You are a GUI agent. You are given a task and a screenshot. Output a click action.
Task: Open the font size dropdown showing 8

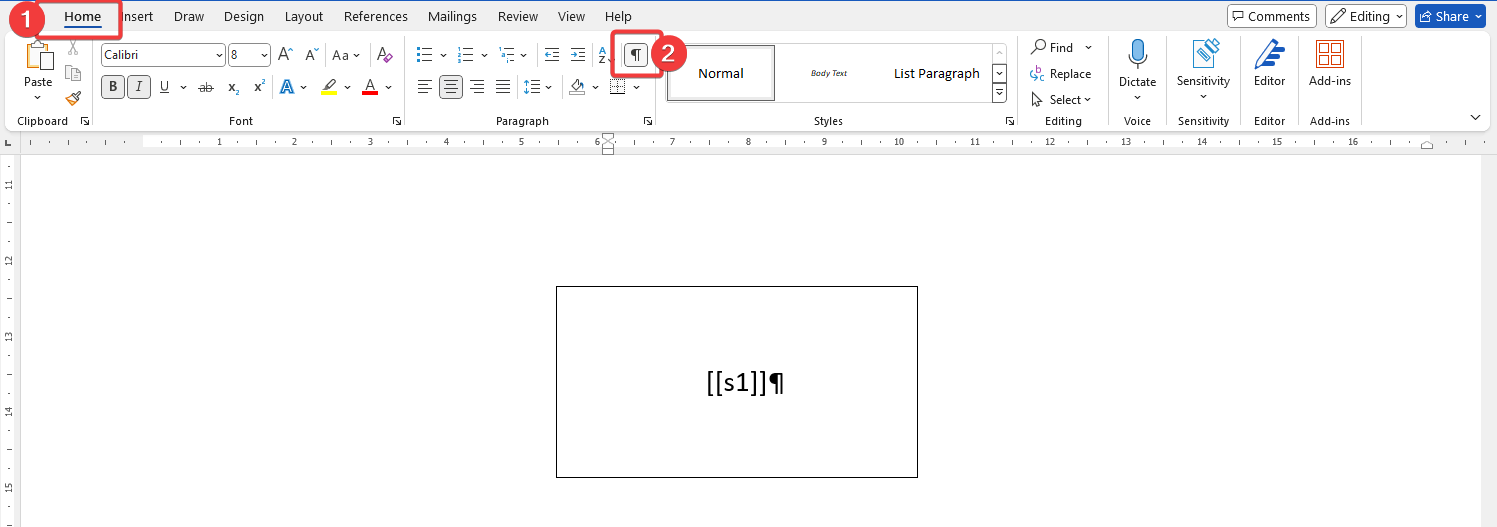tap(264, 55)
